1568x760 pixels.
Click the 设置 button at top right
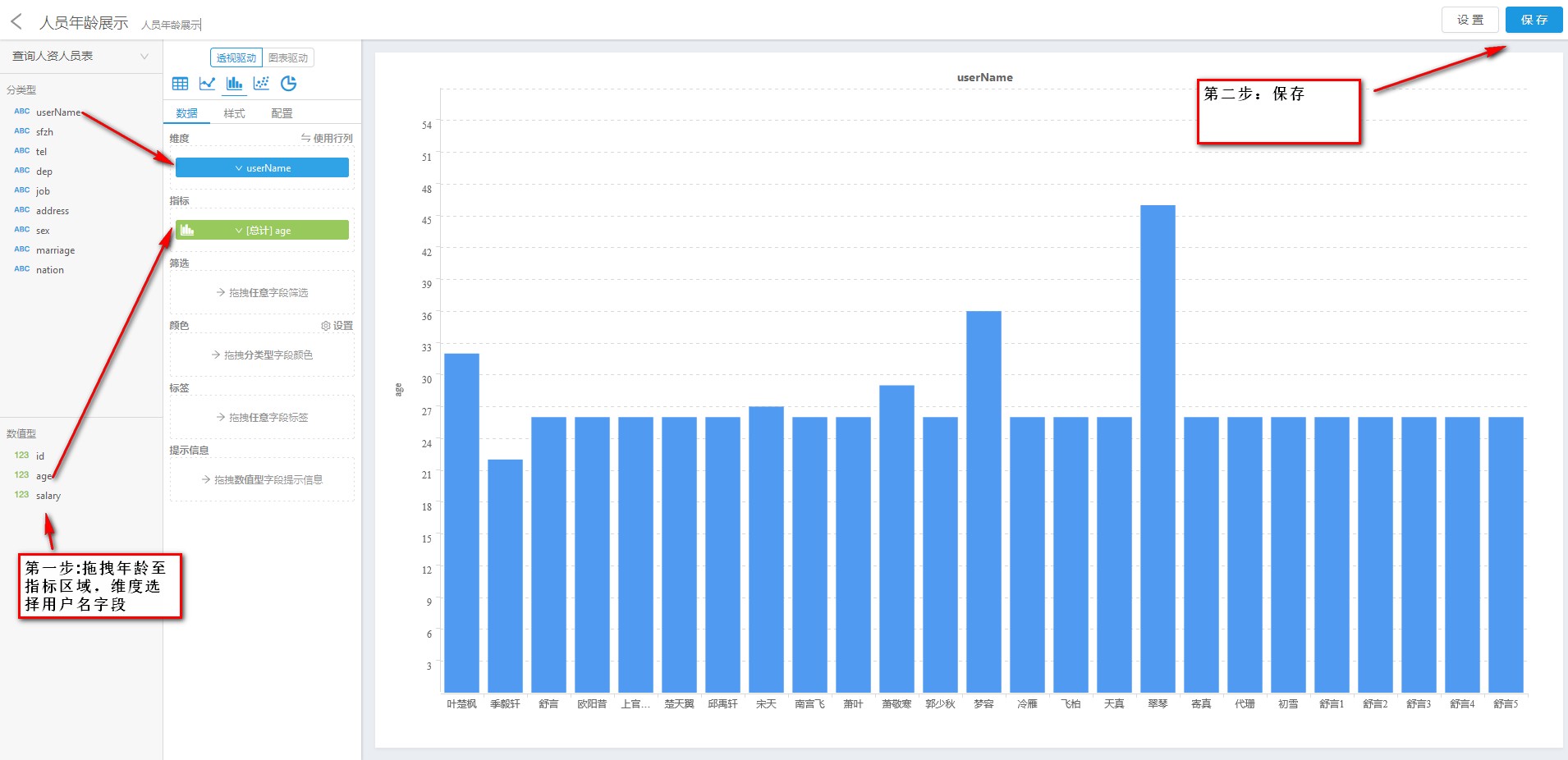pos(1469,20)
